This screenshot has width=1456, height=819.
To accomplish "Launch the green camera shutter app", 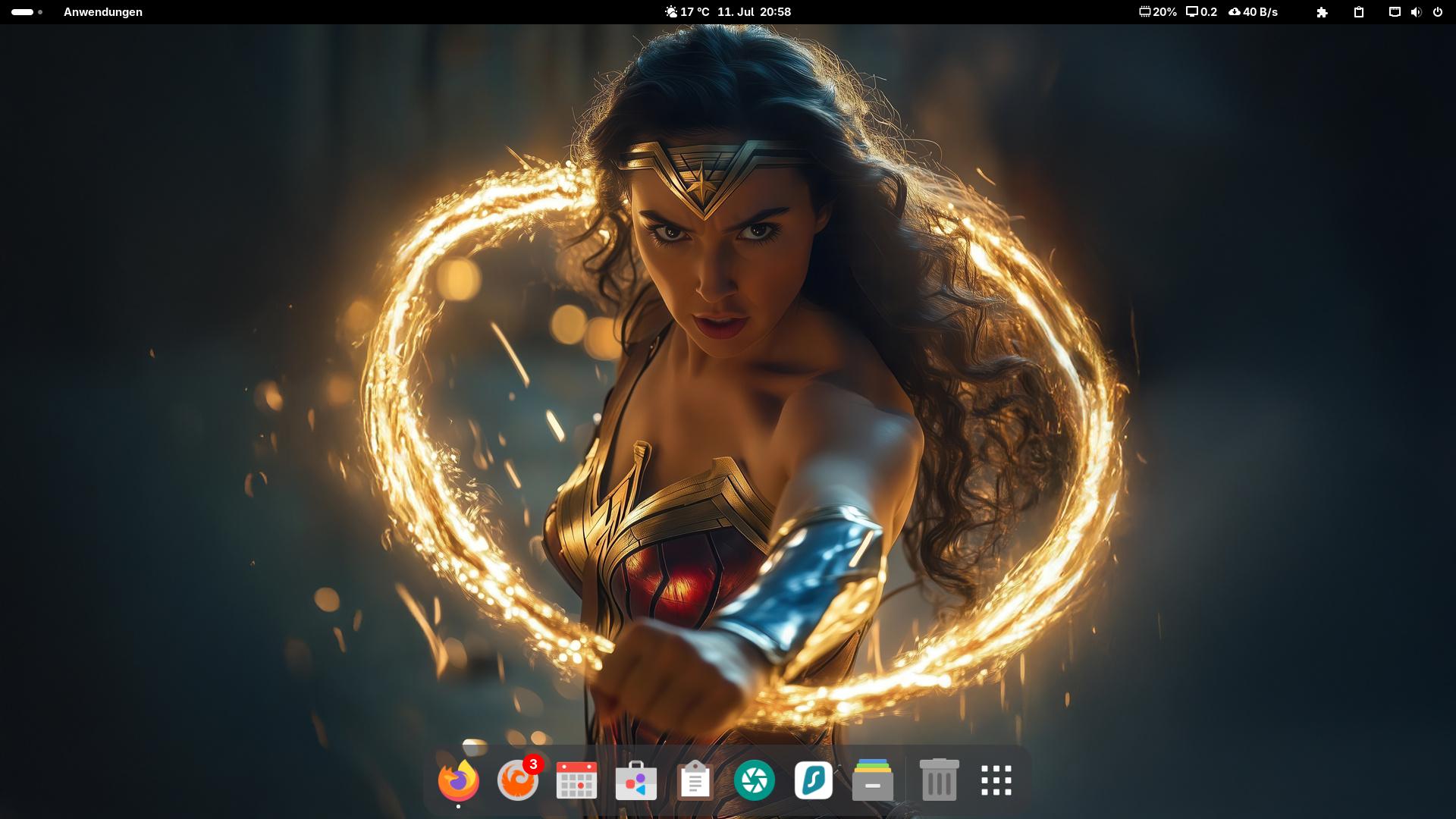I will [754, 780].
